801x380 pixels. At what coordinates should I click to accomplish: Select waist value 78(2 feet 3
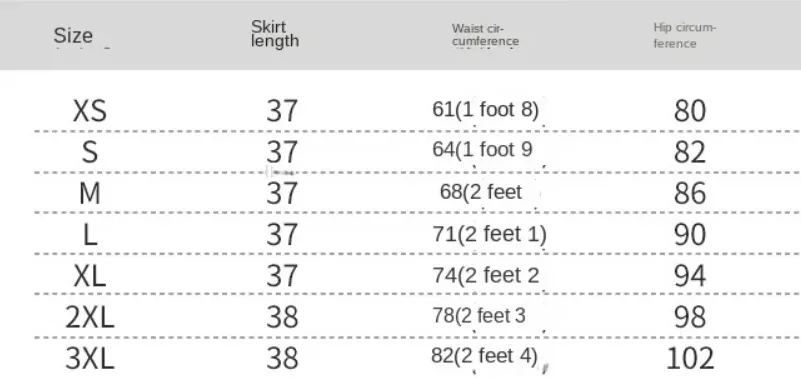pyautogui.click(x=479, y=316)
